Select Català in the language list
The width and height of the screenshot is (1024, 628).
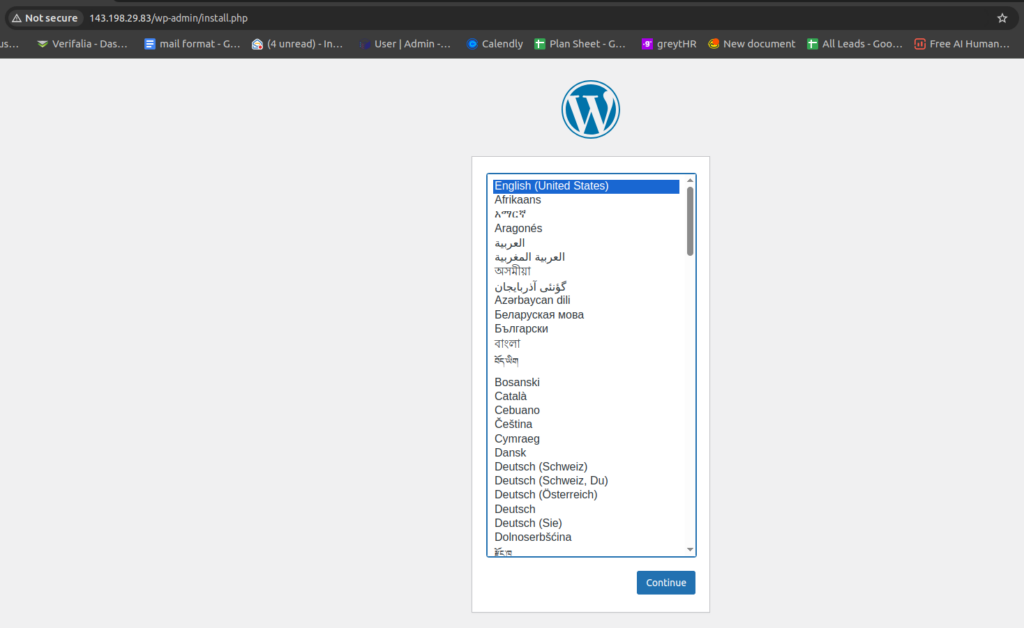(x=586, y=396)
